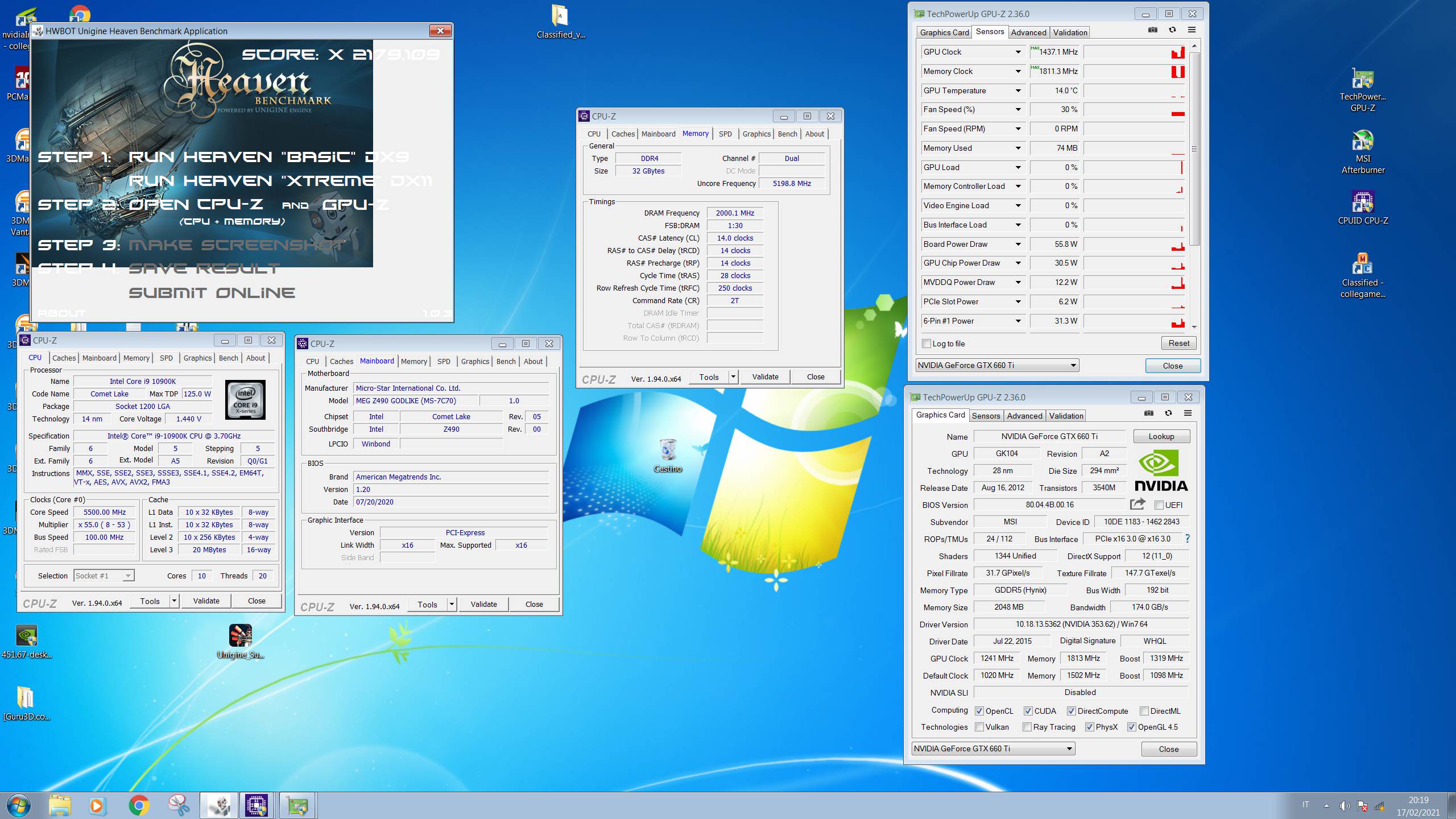Open File Explorer from taskbar
1456x819 pixels.
point(59,805)
